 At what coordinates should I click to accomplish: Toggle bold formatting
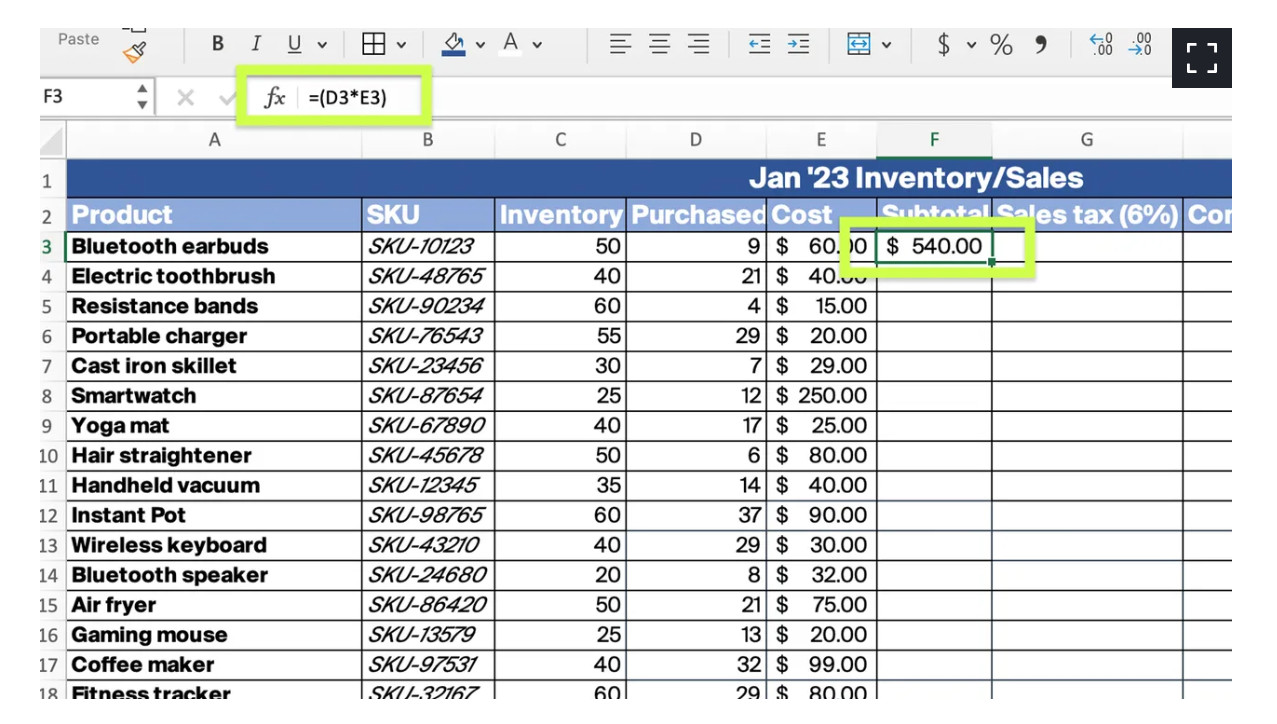[217, 44]
